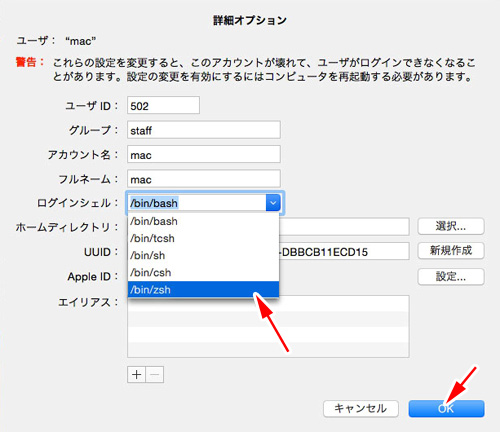The width and height of the screenshot is (500, 432).
Task: Click the アカウント名 text field
Action: tap(204, 154)
